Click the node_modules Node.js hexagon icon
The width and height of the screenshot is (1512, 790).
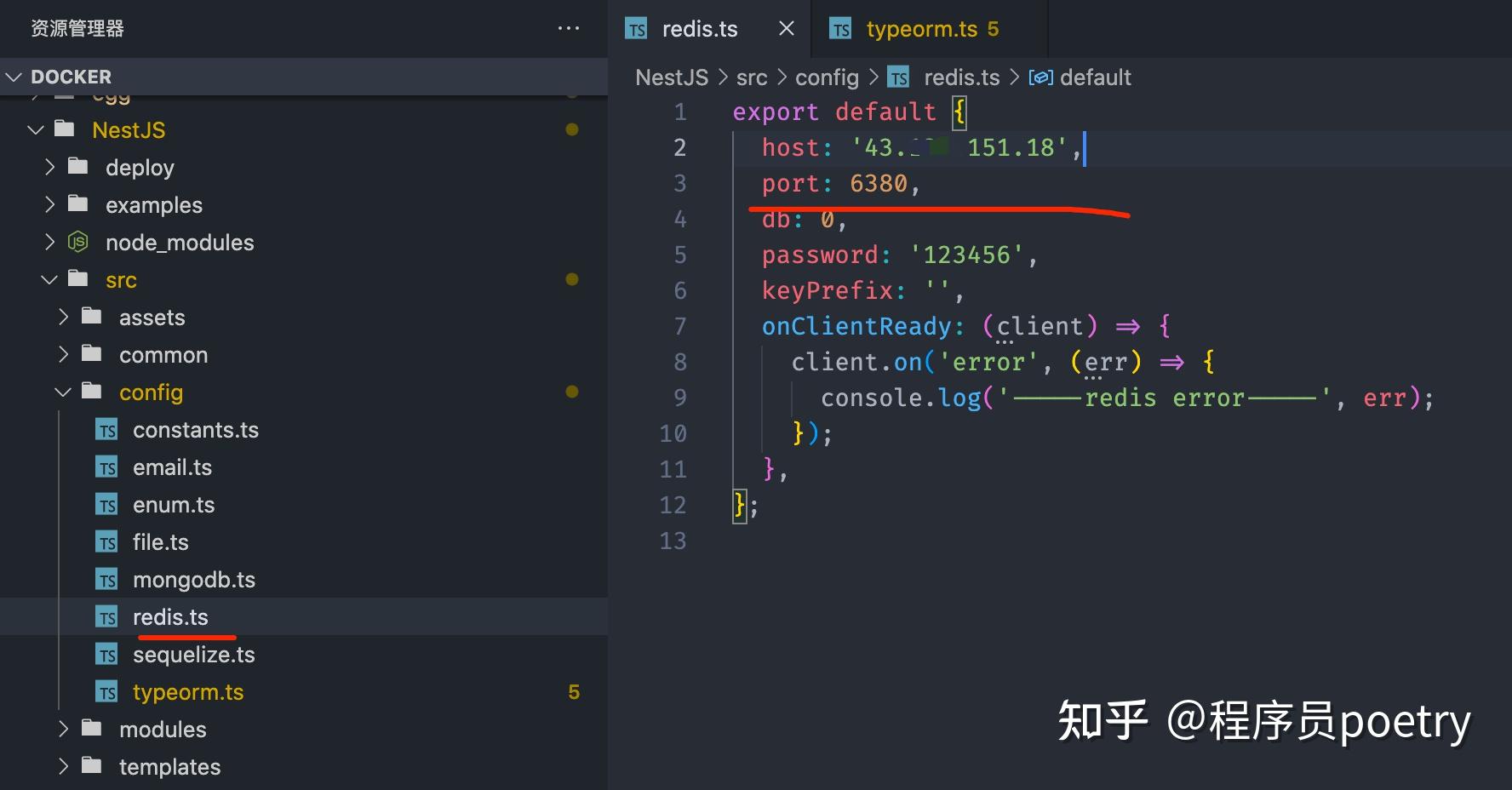pyautogui.click(x=77, y=242)
